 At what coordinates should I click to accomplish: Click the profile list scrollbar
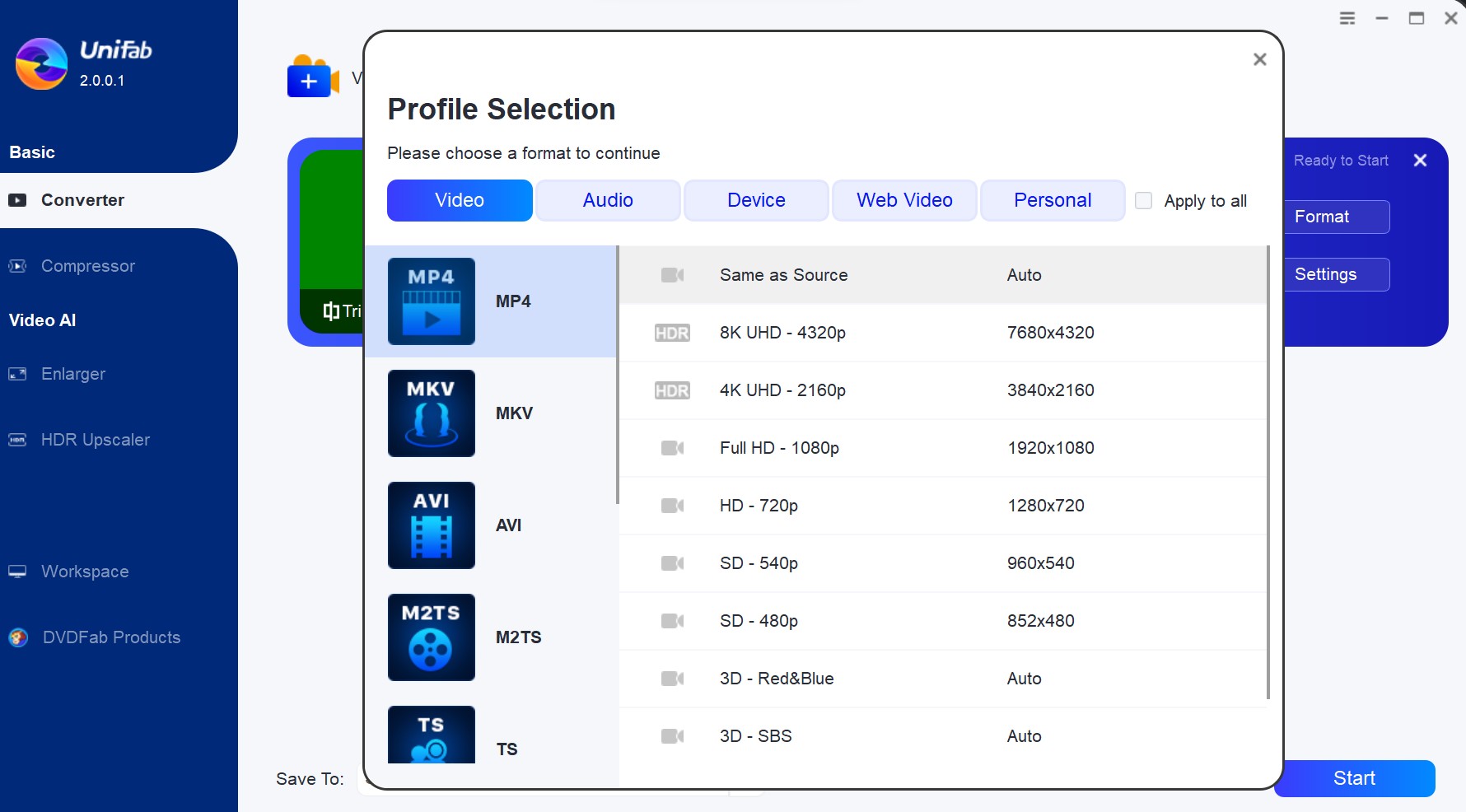point(1268,469)
